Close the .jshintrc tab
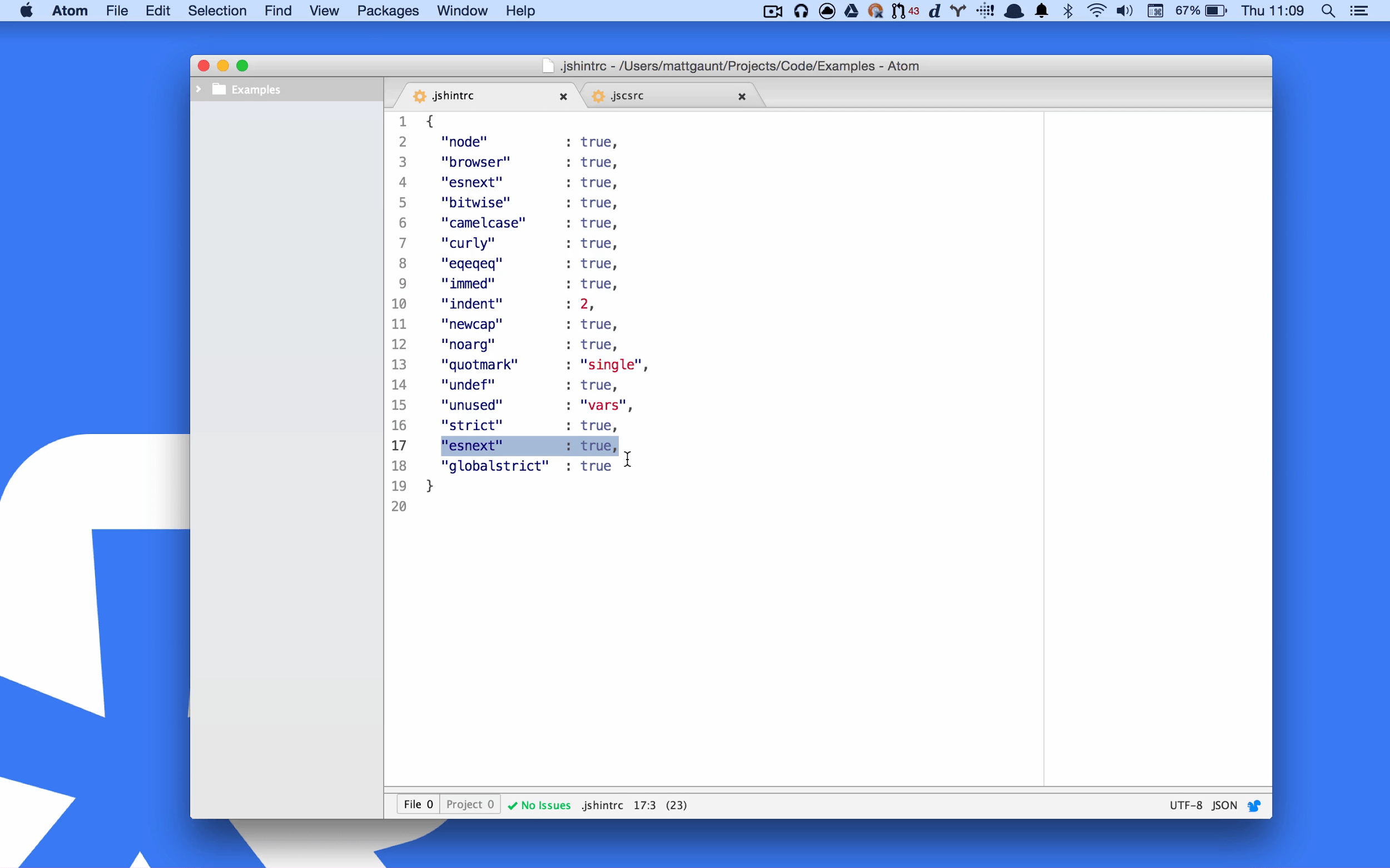Screen dimensions: 1390x868 click(x=563, y=97)
